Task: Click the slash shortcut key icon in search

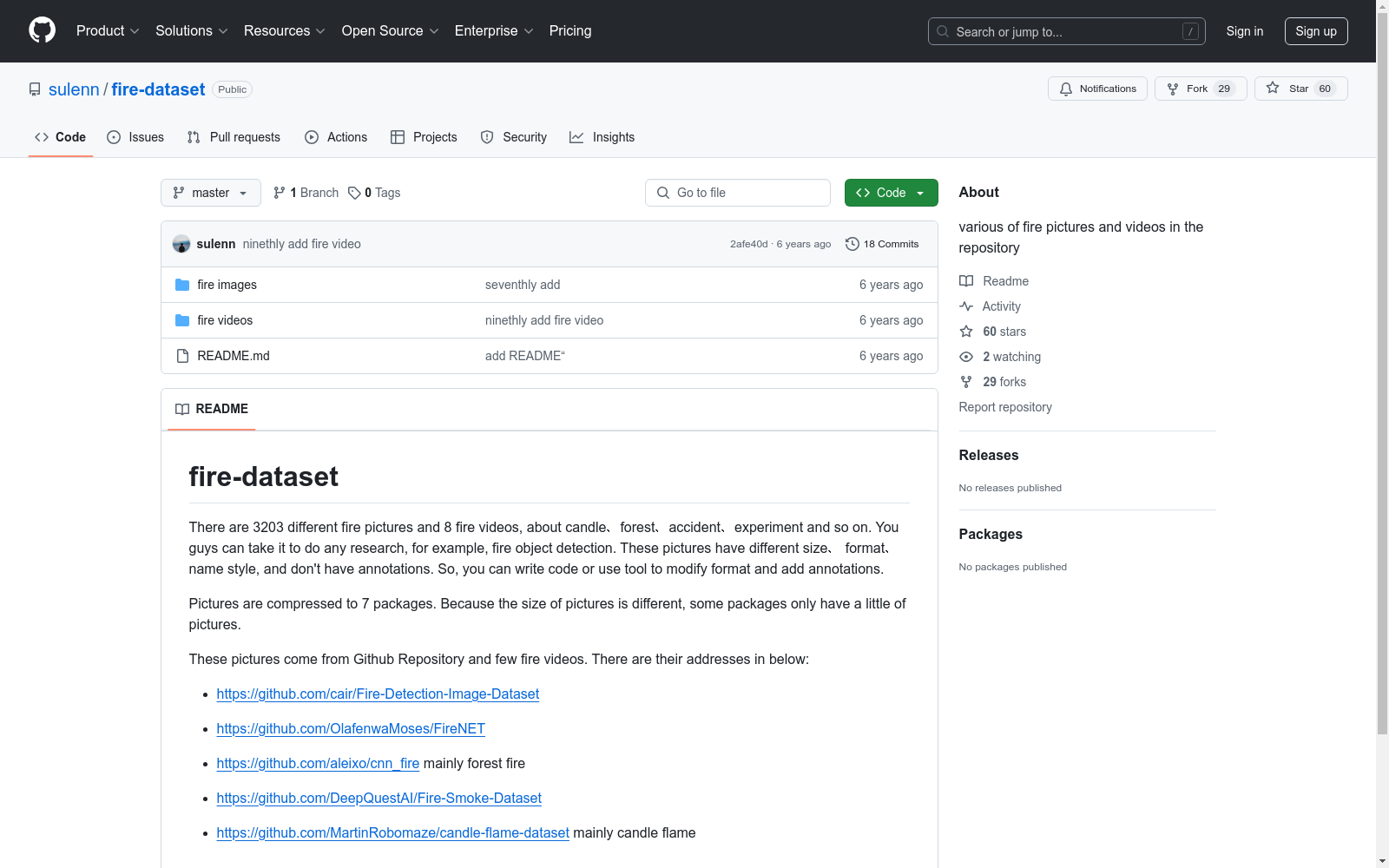Action: pos(1190,31)
